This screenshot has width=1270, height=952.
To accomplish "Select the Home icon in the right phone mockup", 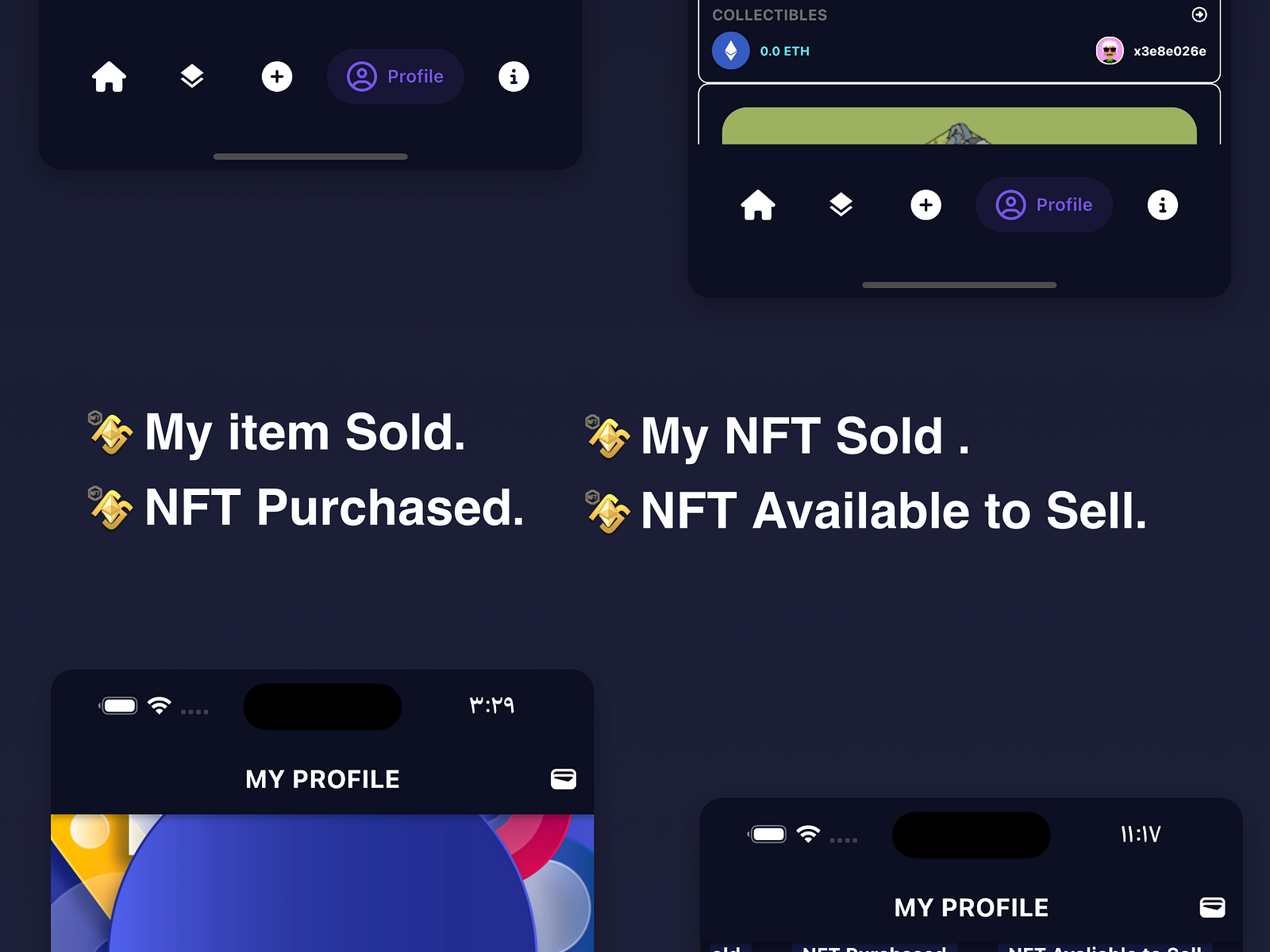I will pos(759,205).
